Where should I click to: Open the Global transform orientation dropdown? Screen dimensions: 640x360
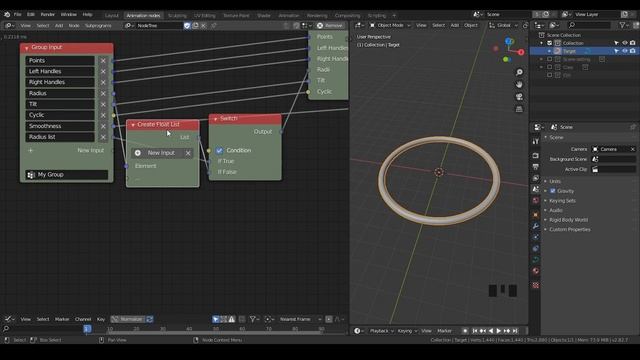coord(503,25)
